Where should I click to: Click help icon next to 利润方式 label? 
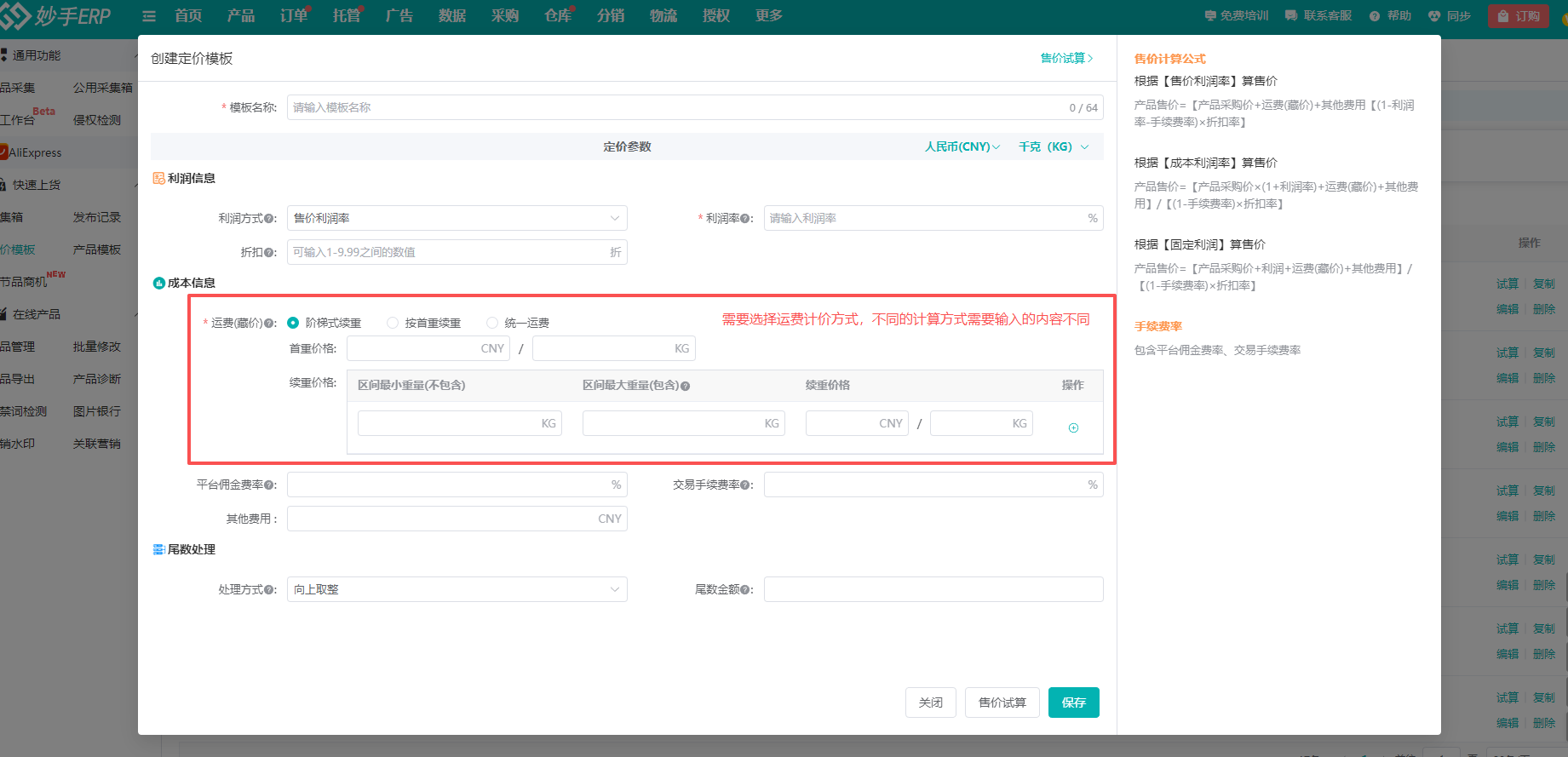click(270, 219)
